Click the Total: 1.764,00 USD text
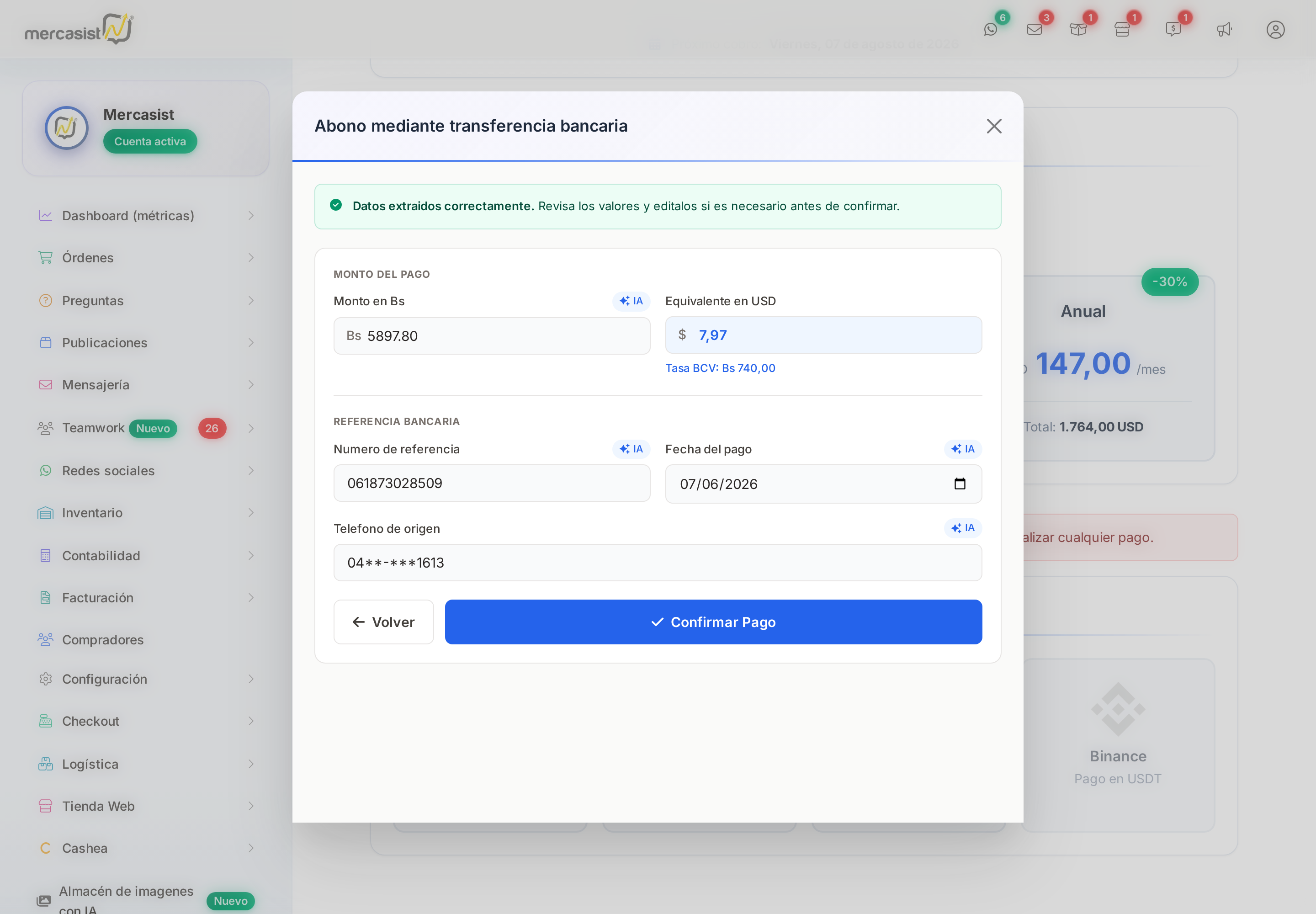This screenshot has height=914, width=1316. (x=1083, y=427)
